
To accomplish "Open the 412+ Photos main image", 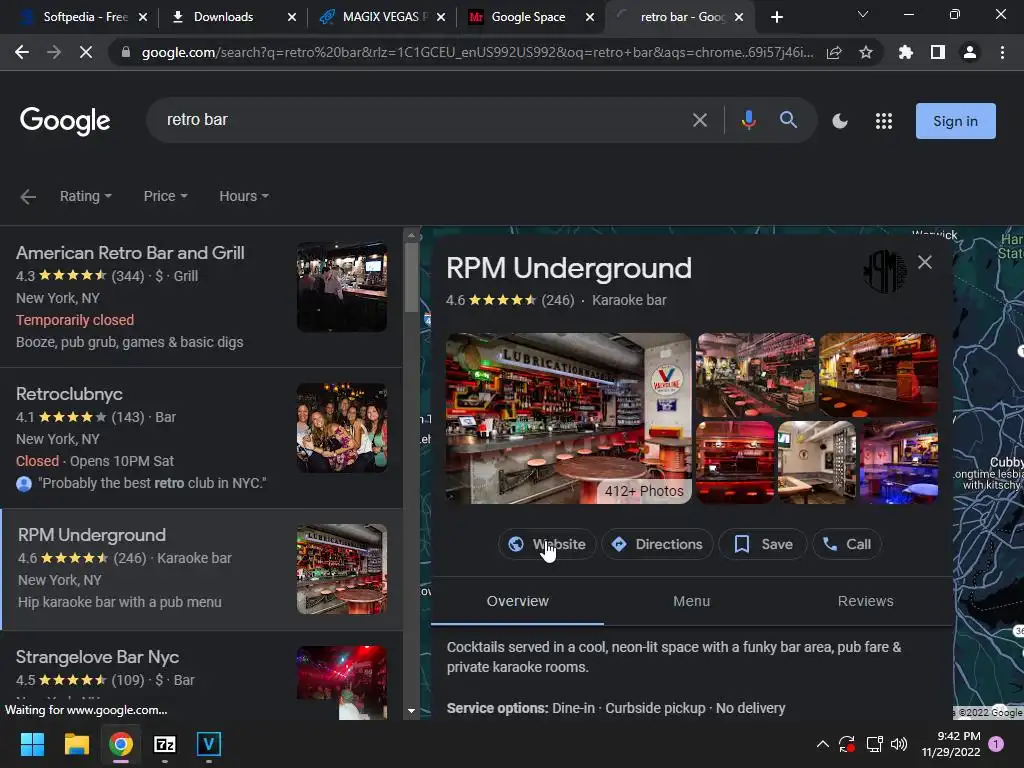I will (x=568, y=419).
